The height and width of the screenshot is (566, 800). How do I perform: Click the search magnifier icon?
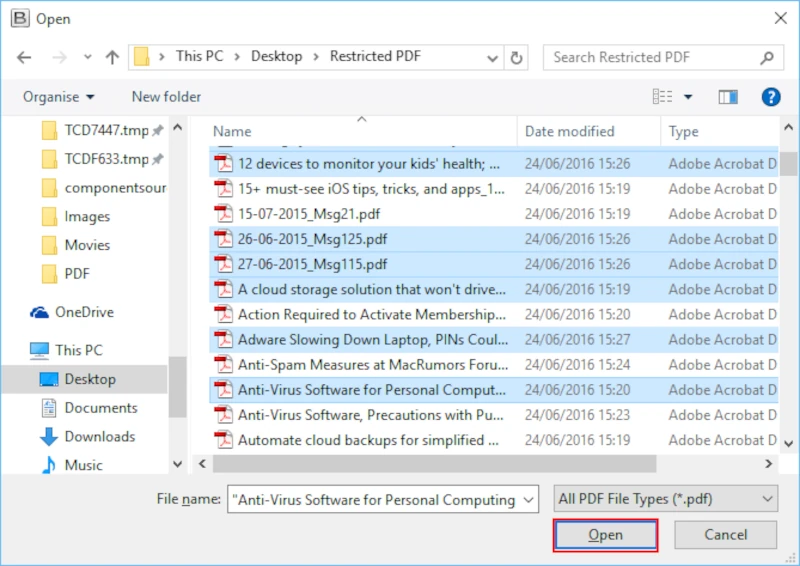[x=766, y=57]
